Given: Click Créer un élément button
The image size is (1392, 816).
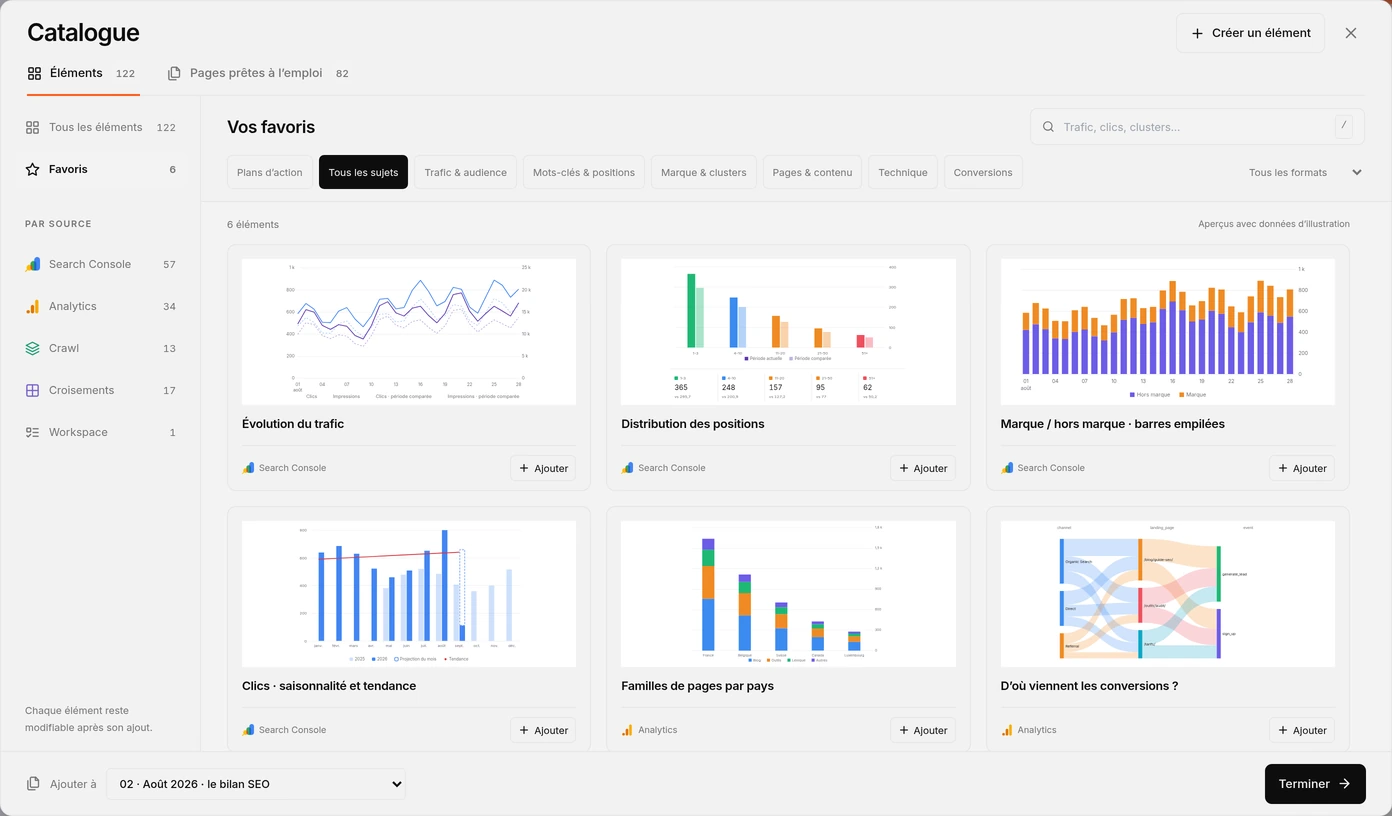Looking at the screenshot, I should click(1250, 33).
